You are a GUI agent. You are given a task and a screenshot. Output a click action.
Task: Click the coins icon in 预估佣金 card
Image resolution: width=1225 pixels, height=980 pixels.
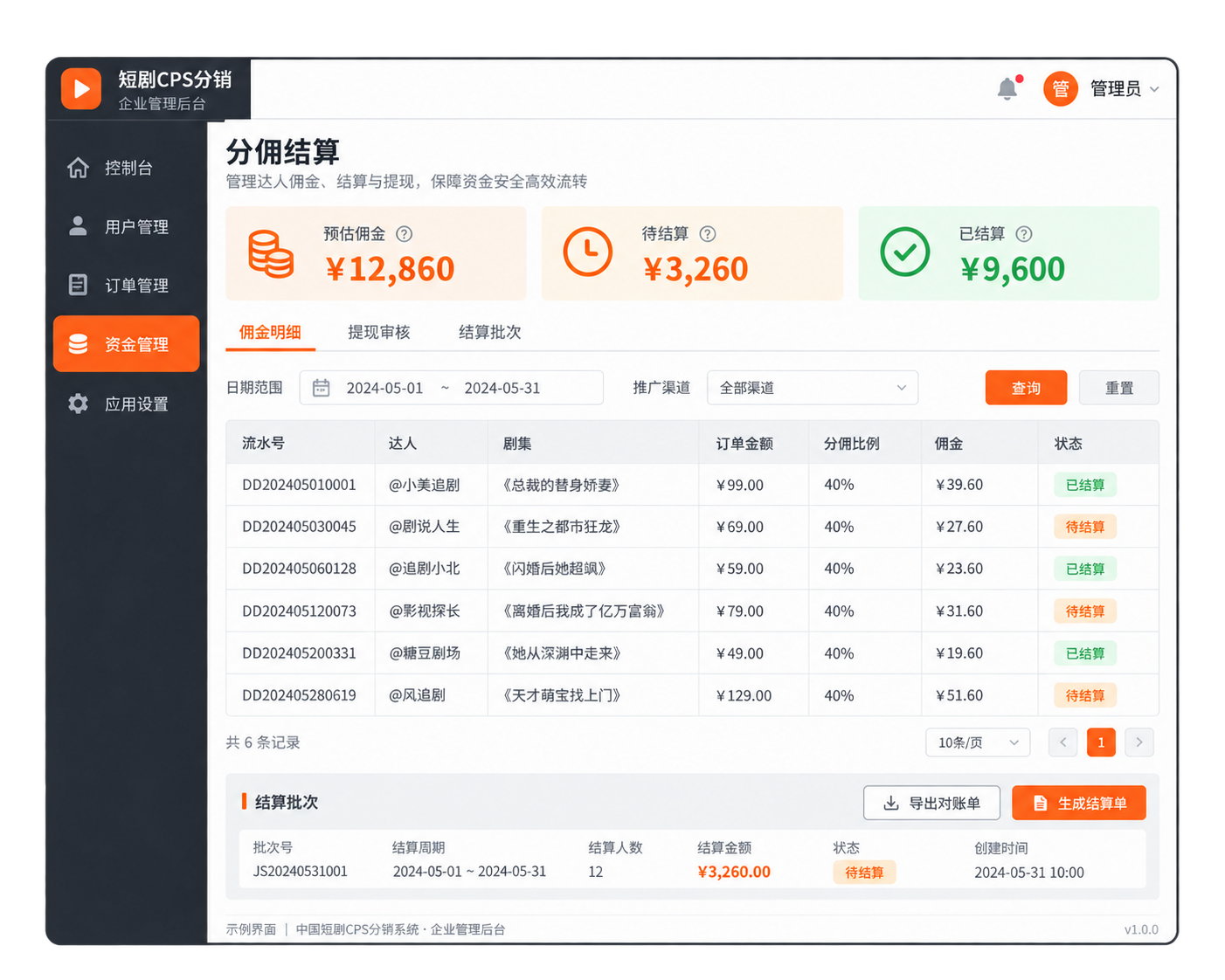coord(271,253)
